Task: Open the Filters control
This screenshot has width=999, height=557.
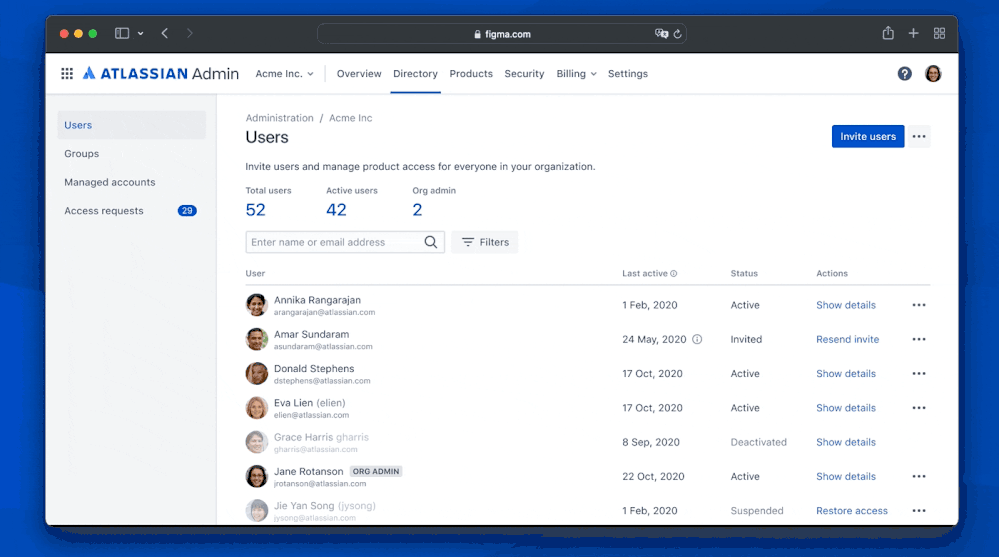Action: tap(485, 242)
